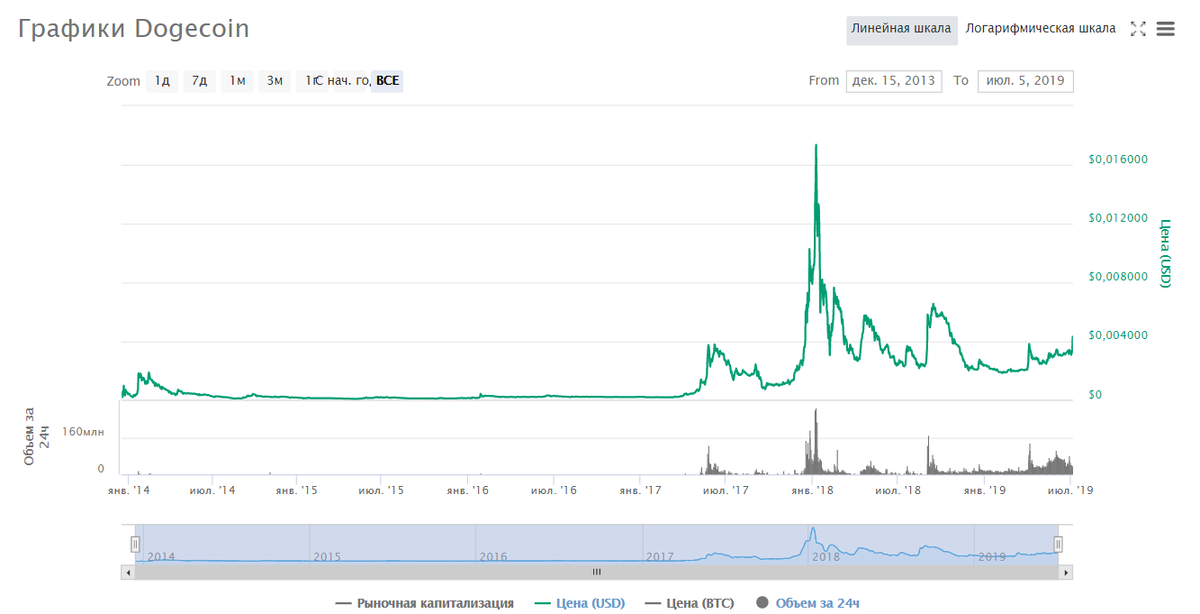The height and width of the screenshot is (614, 1200).
Task: Click the left scroll arrow under the navigator
Action: pyautogui.click(x=127, y=572)
